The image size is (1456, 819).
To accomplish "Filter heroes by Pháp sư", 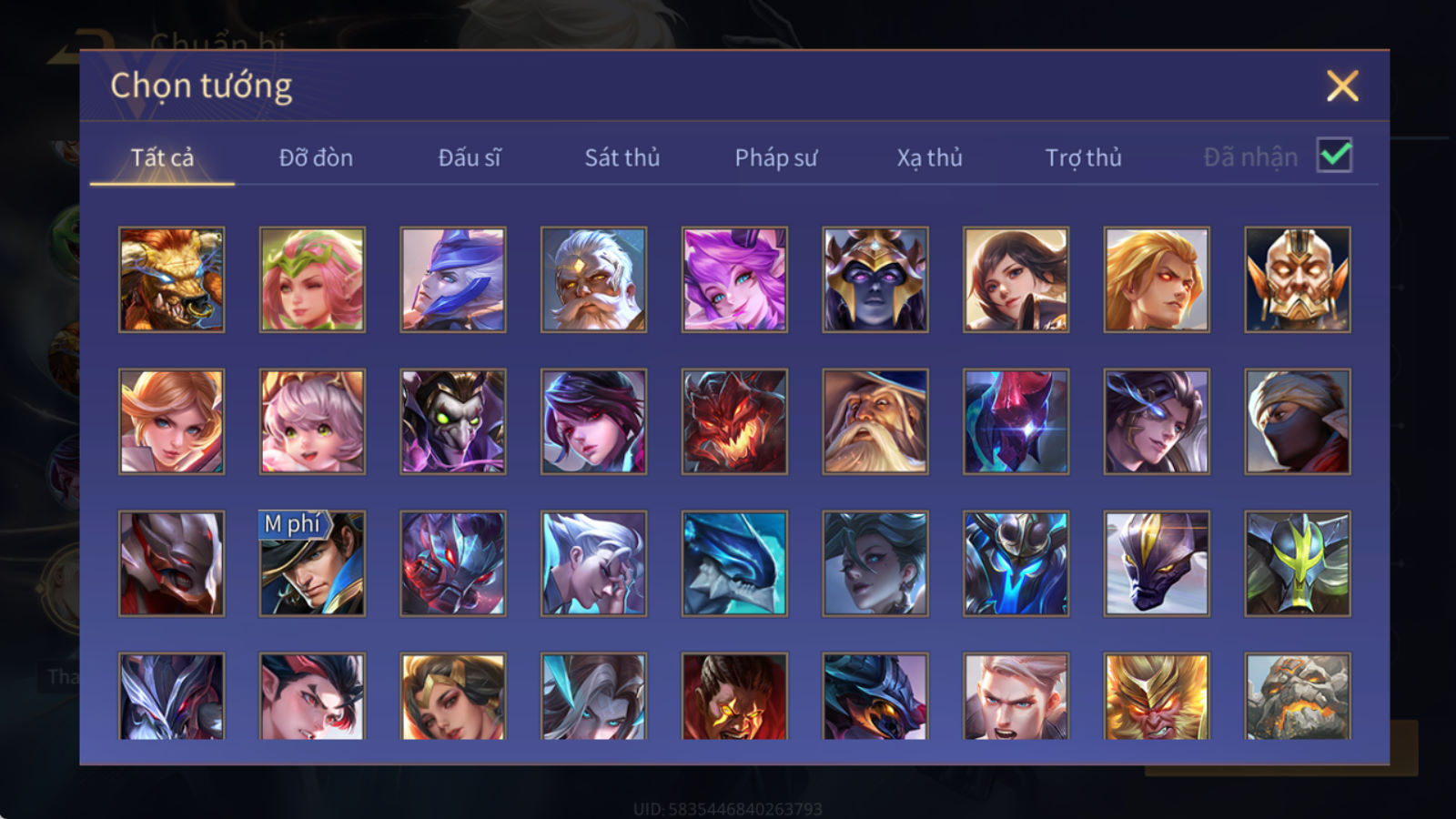I will pyautogui.click(x=775, y=157).
